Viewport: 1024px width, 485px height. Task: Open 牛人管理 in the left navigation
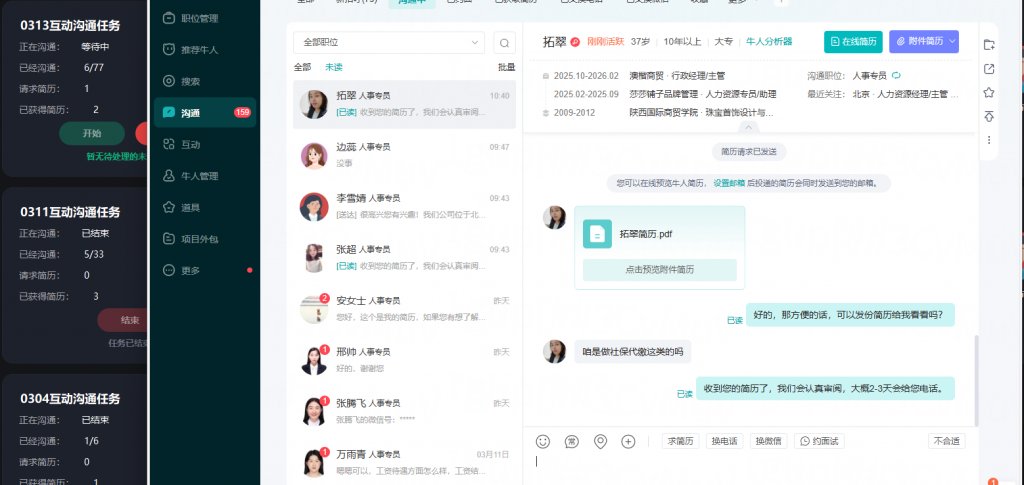[x=199, y=176]
